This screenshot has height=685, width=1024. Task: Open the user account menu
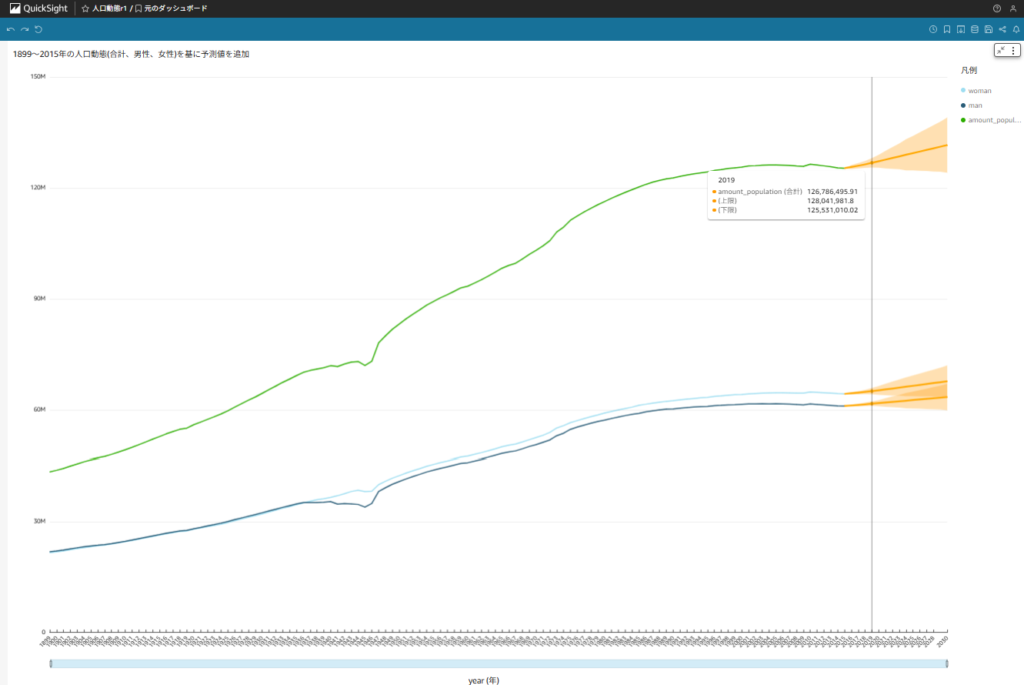(x=1013, y=8)
